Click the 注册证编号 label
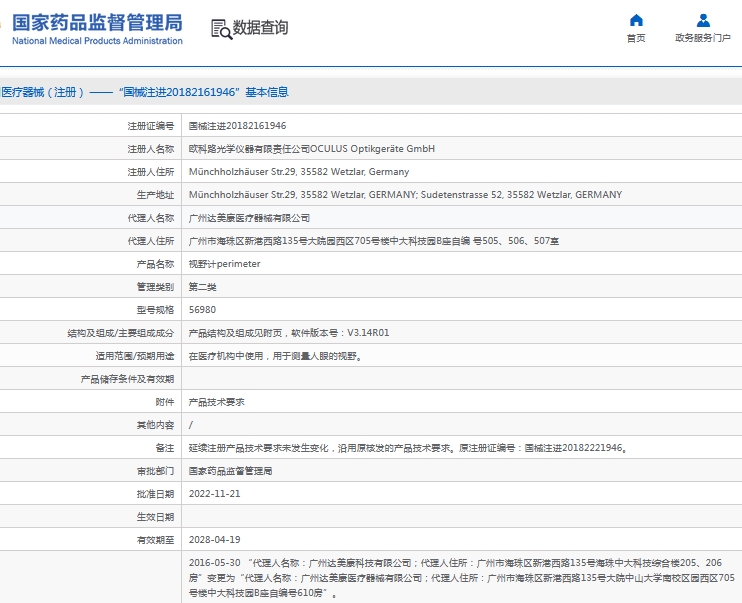Image resolution: width=742 pixels, height=603 pixels. tap(150, 126)
